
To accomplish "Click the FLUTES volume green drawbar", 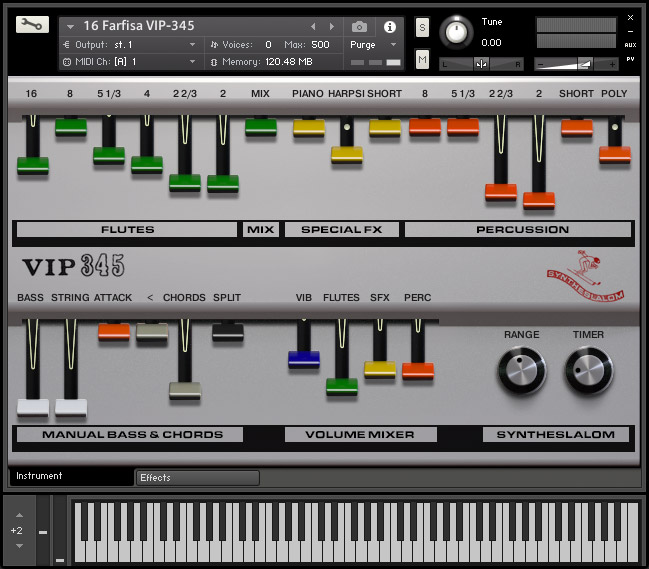I will (342, 387).
